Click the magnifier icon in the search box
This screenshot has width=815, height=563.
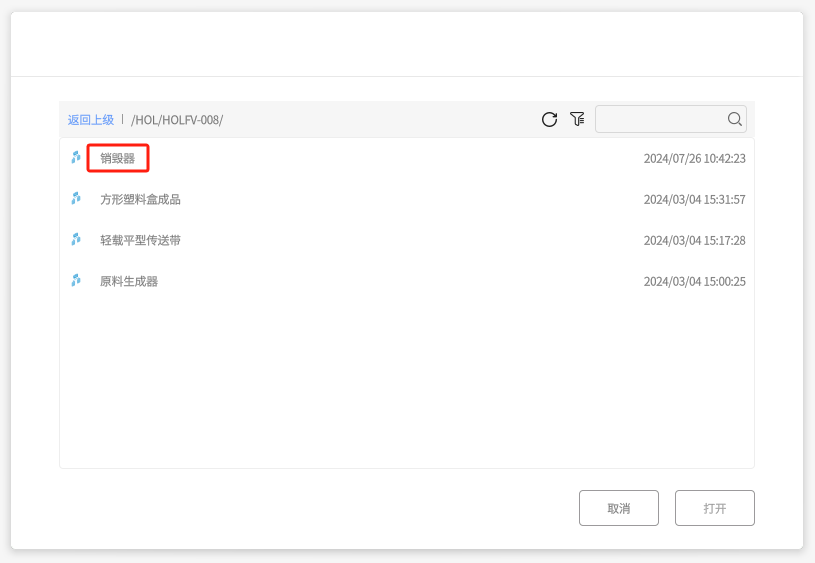[x=734, y=119]
